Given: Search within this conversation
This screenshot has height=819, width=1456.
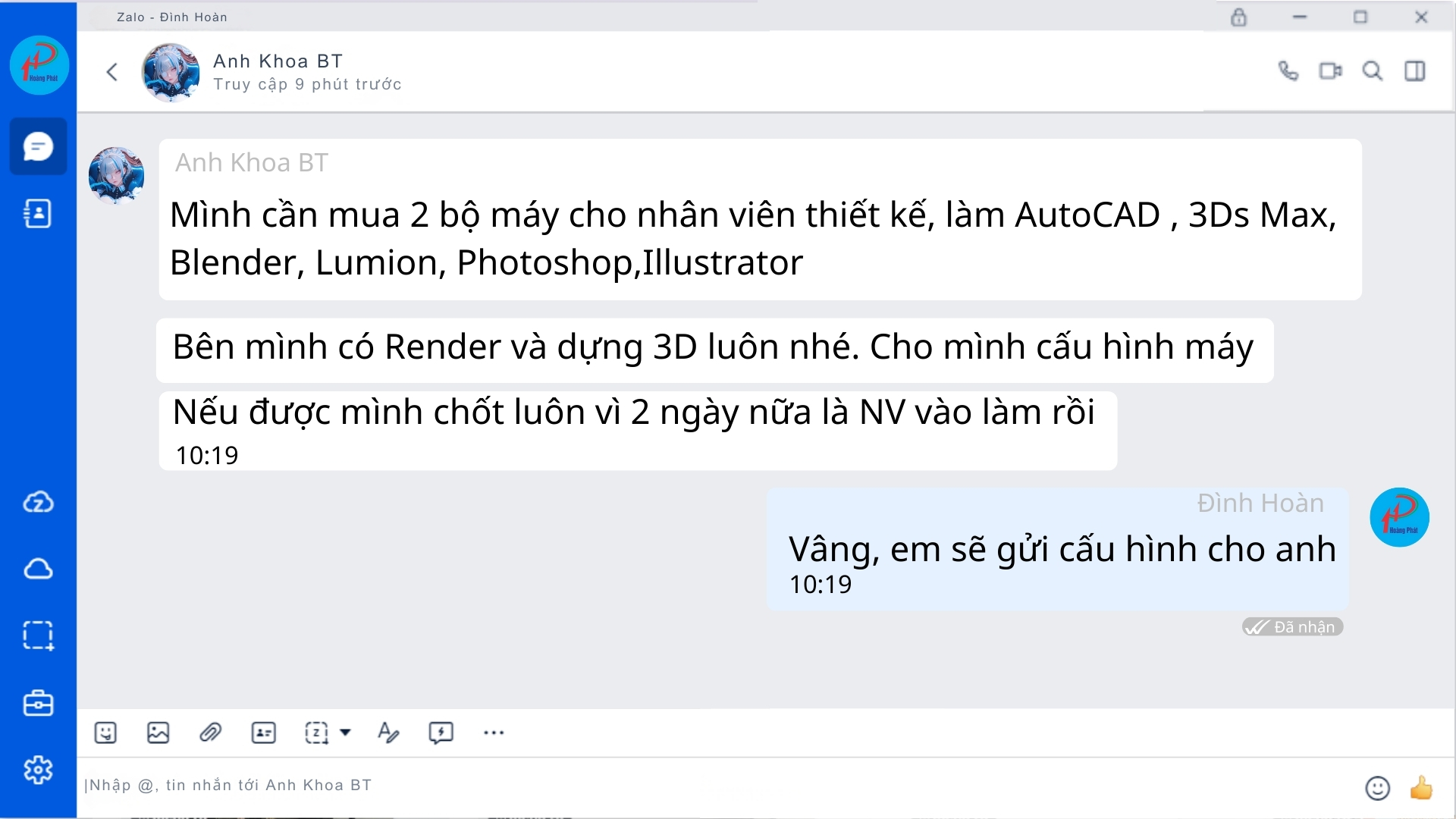Looking at the screenshot, I should point(1373,71).
